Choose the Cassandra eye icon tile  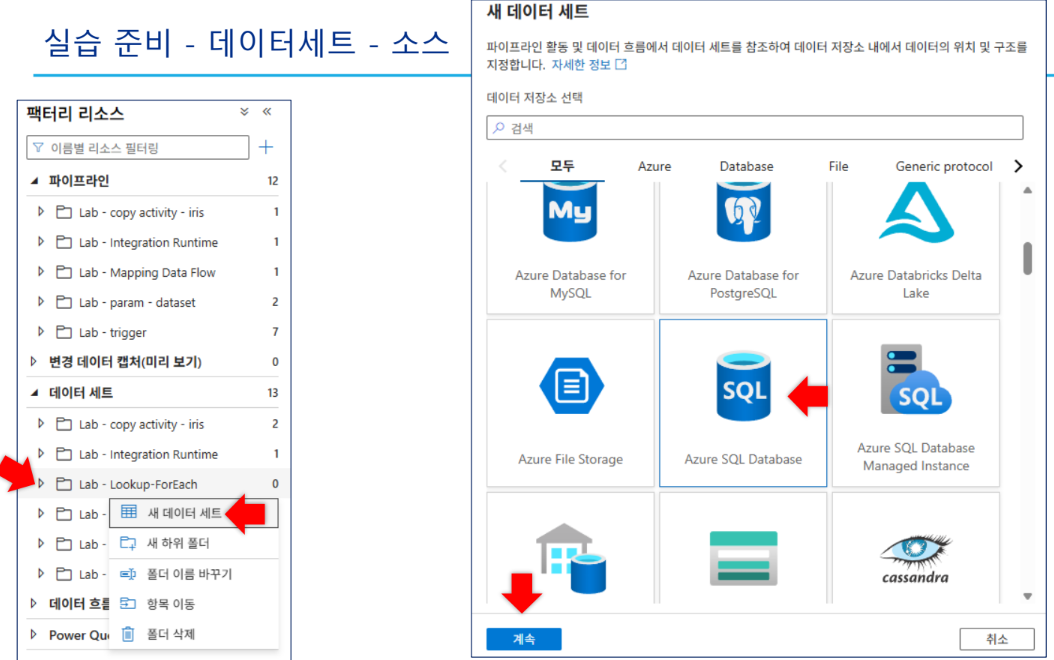click(916, 548)
